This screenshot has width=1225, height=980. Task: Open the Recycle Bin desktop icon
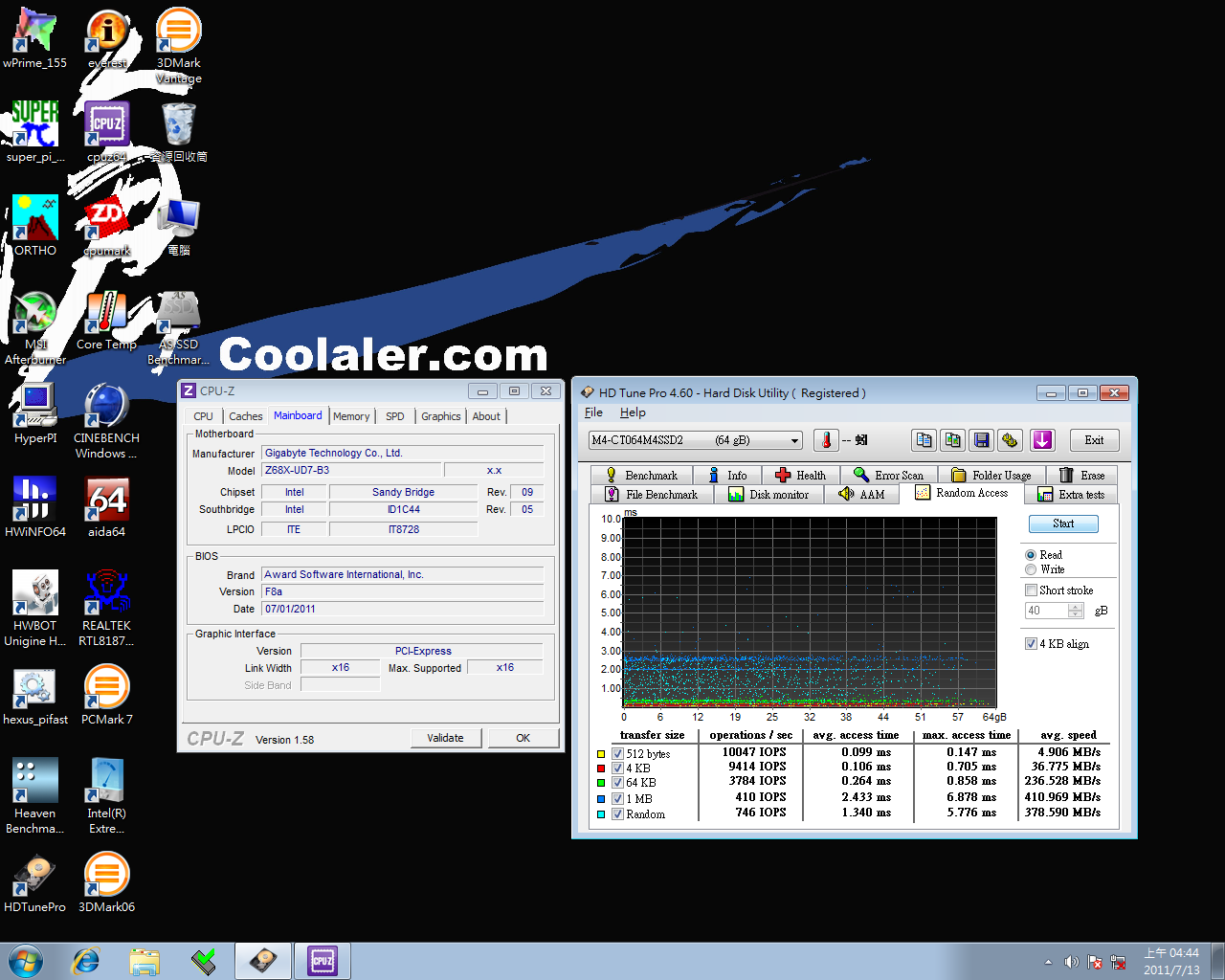pos(179,132)
